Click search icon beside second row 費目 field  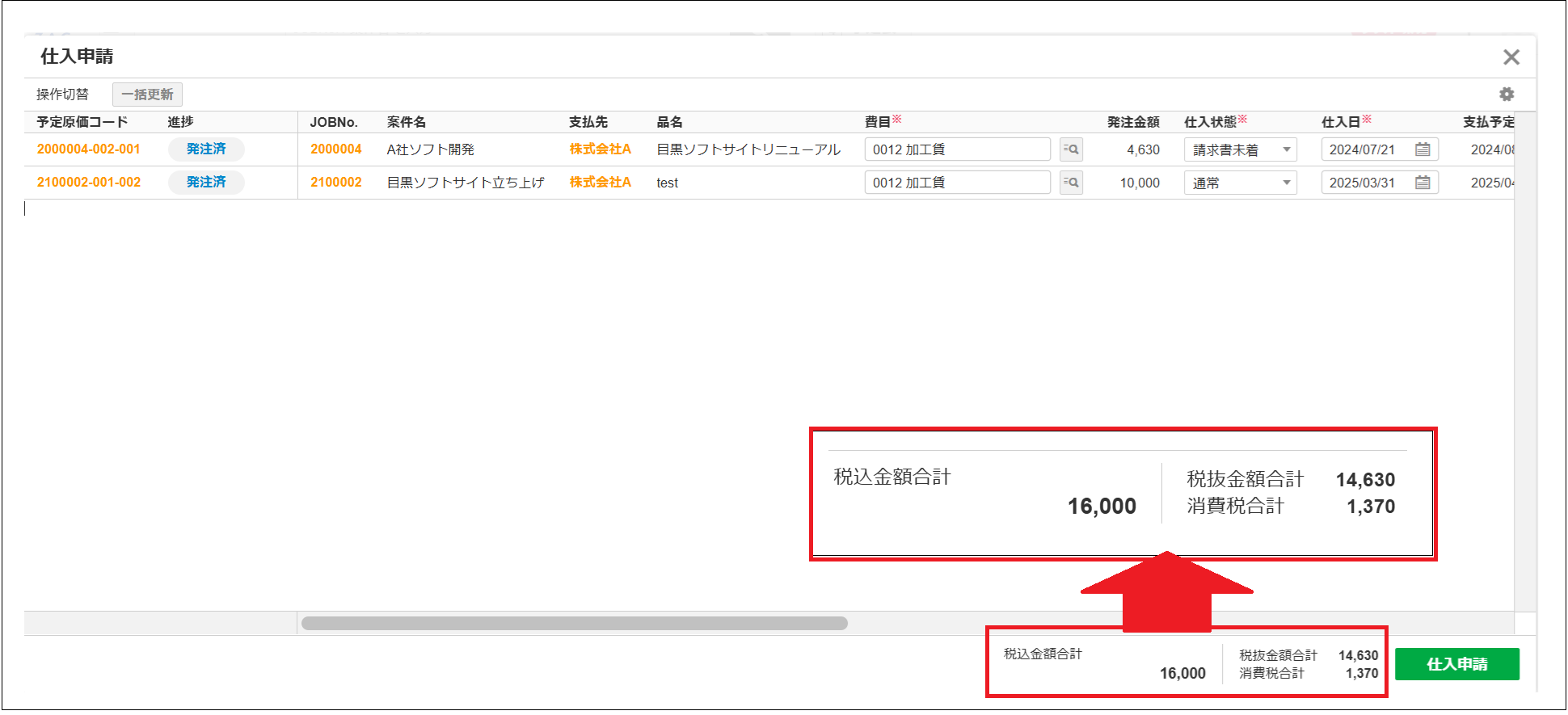point(1071,183)
